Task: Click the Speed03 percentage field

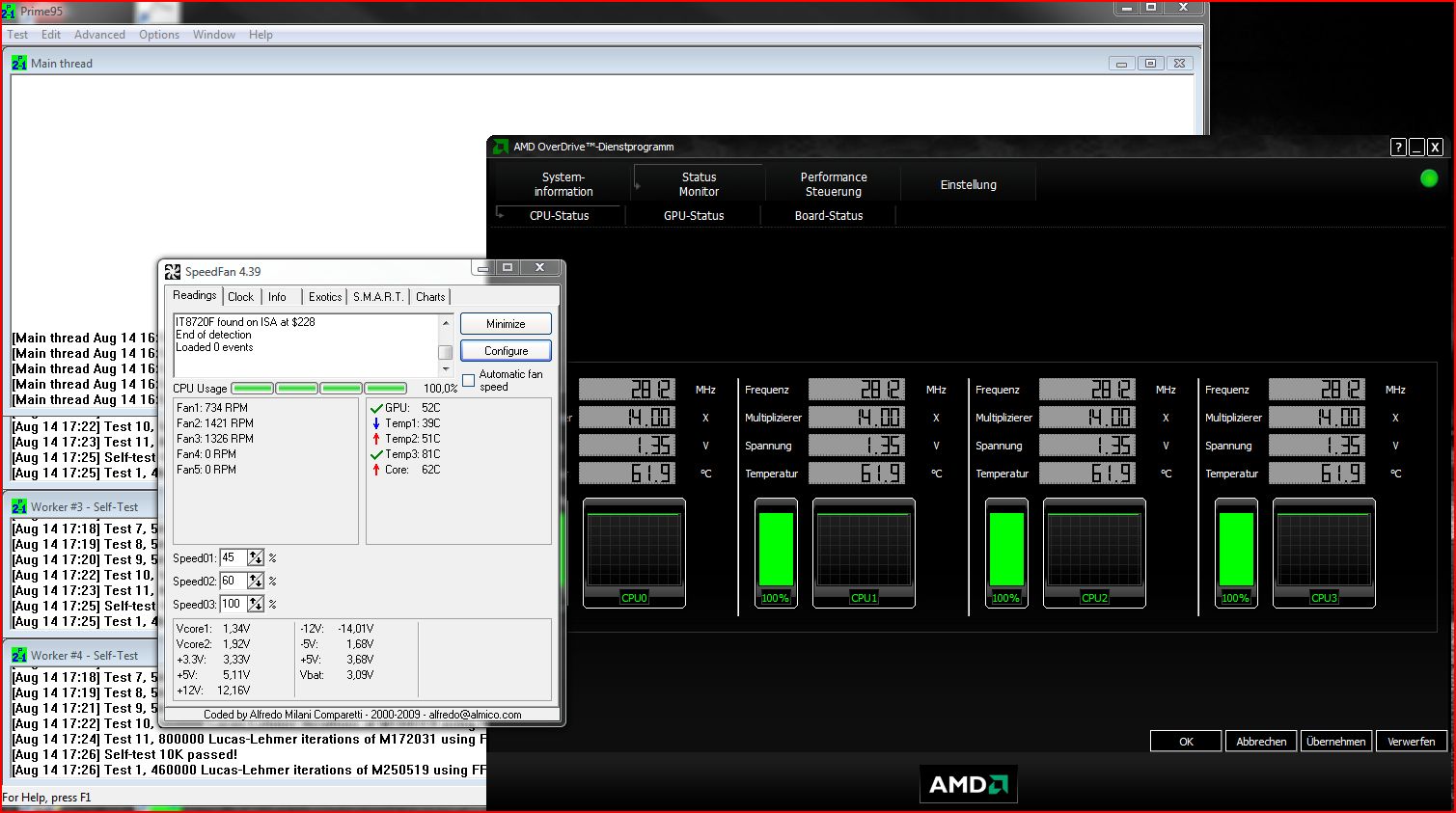Action: click(x=233, y=604)
